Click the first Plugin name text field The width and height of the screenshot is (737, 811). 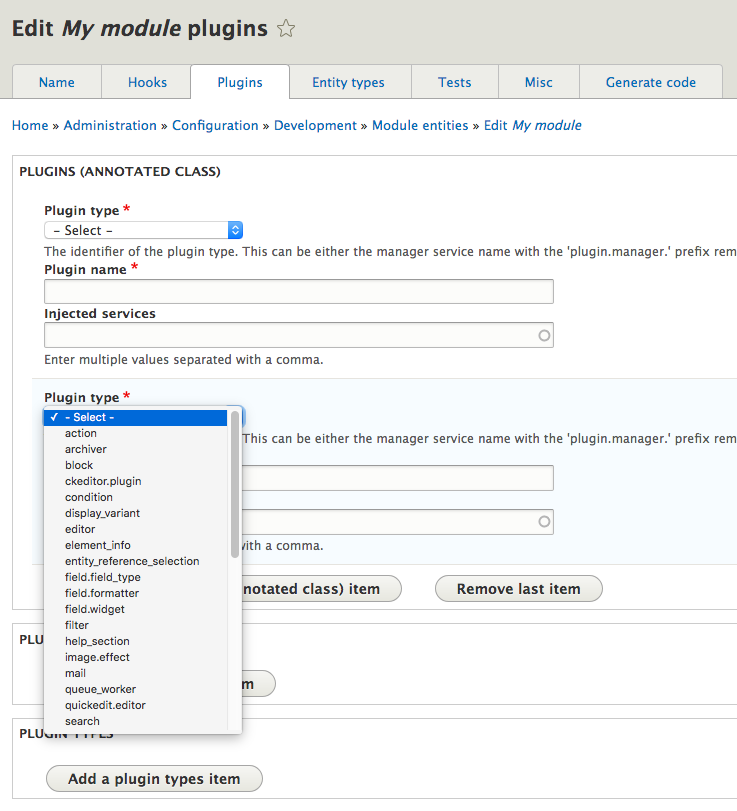[x=298, y=291]
